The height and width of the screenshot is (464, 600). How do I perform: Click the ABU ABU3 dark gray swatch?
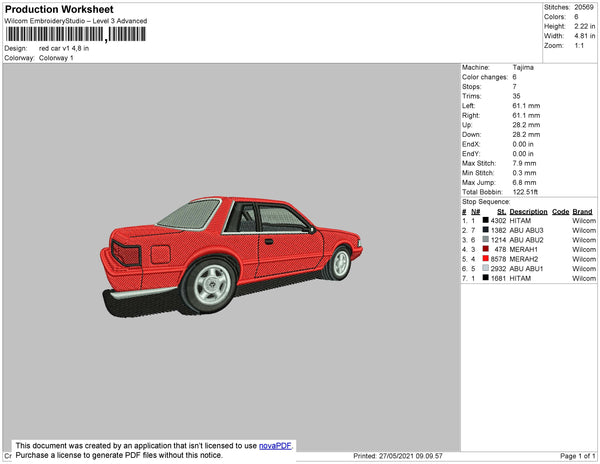coord(485,230)
